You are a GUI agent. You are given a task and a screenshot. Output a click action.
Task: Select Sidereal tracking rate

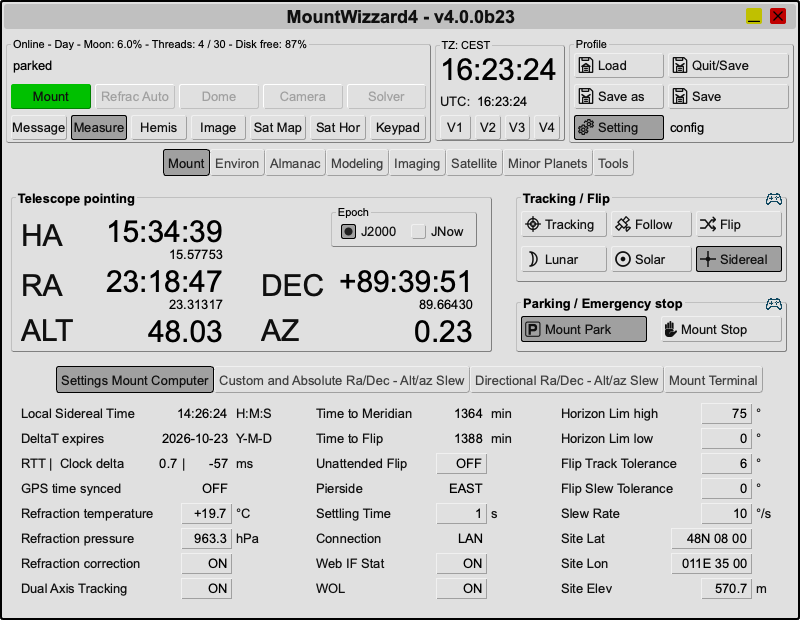[x=738, y=259]
